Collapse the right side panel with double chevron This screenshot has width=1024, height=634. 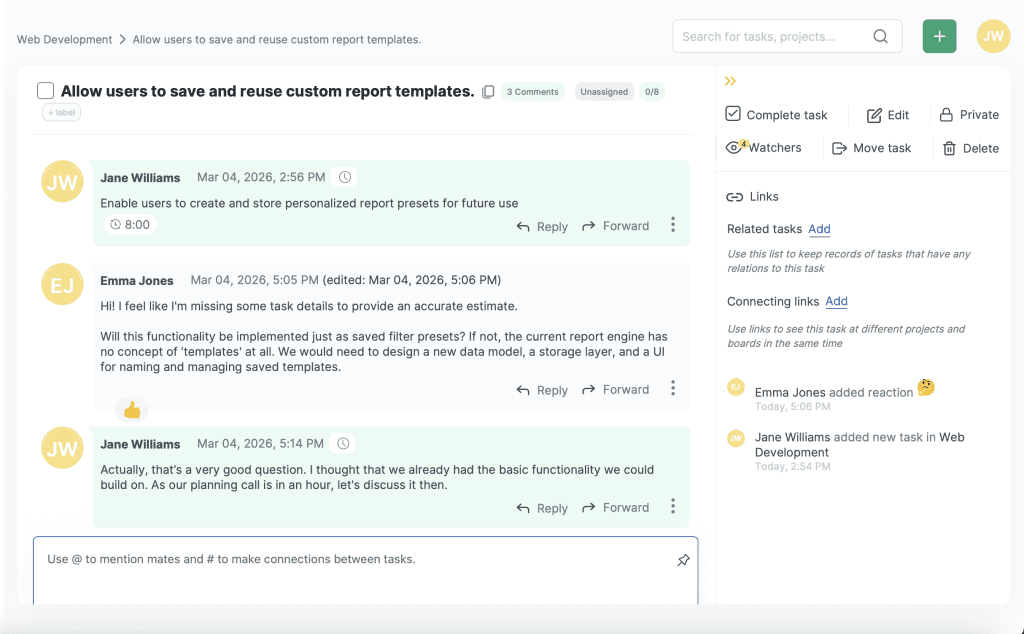pos(730,81)
